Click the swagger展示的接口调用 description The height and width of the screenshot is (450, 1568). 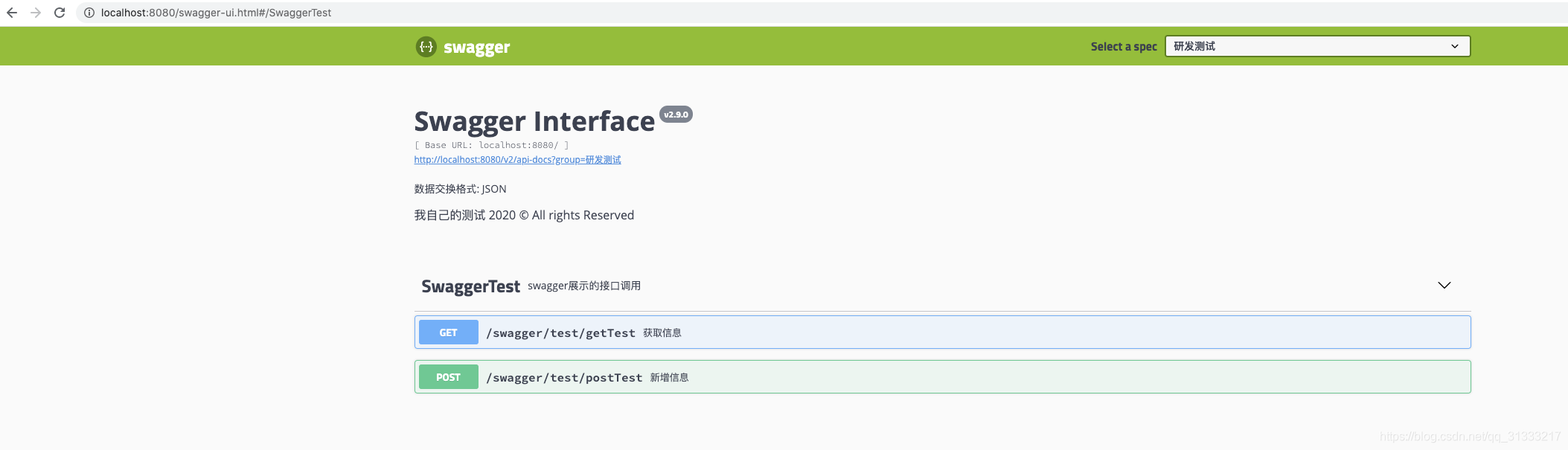coord(584,286)
